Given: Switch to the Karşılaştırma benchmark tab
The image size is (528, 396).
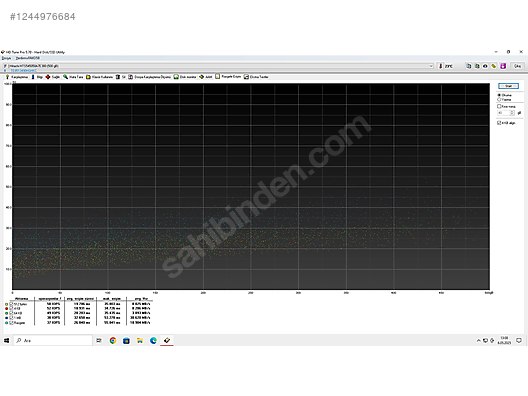Looking at the screenshot, I should [x=16, y=77].
